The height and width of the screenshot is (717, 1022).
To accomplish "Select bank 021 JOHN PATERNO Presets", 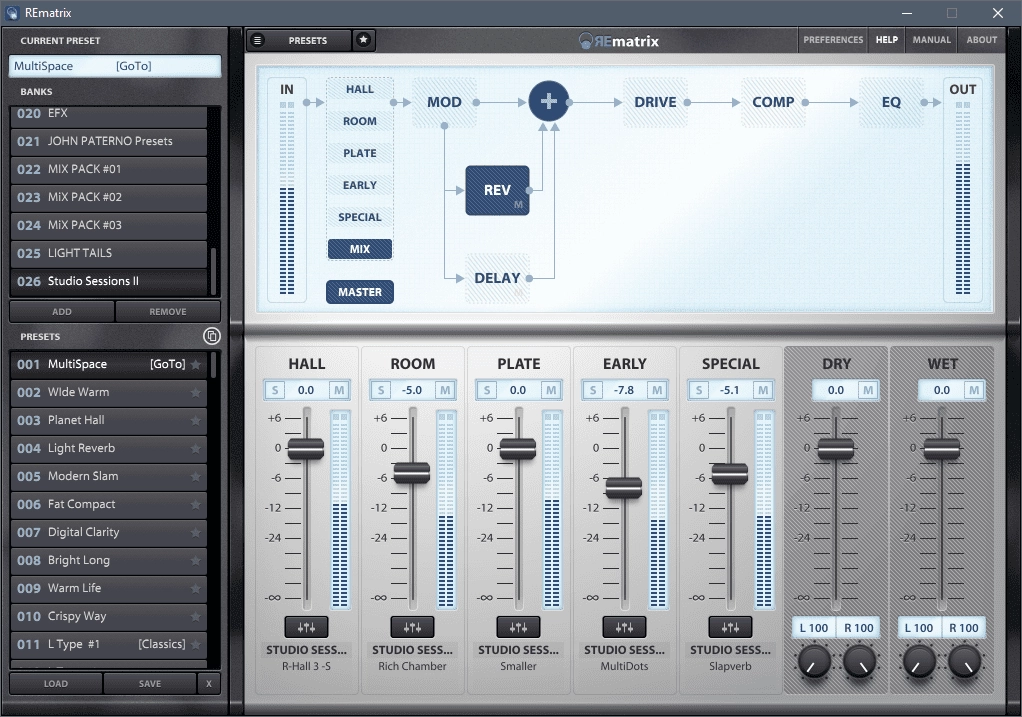I will point(109,141).
